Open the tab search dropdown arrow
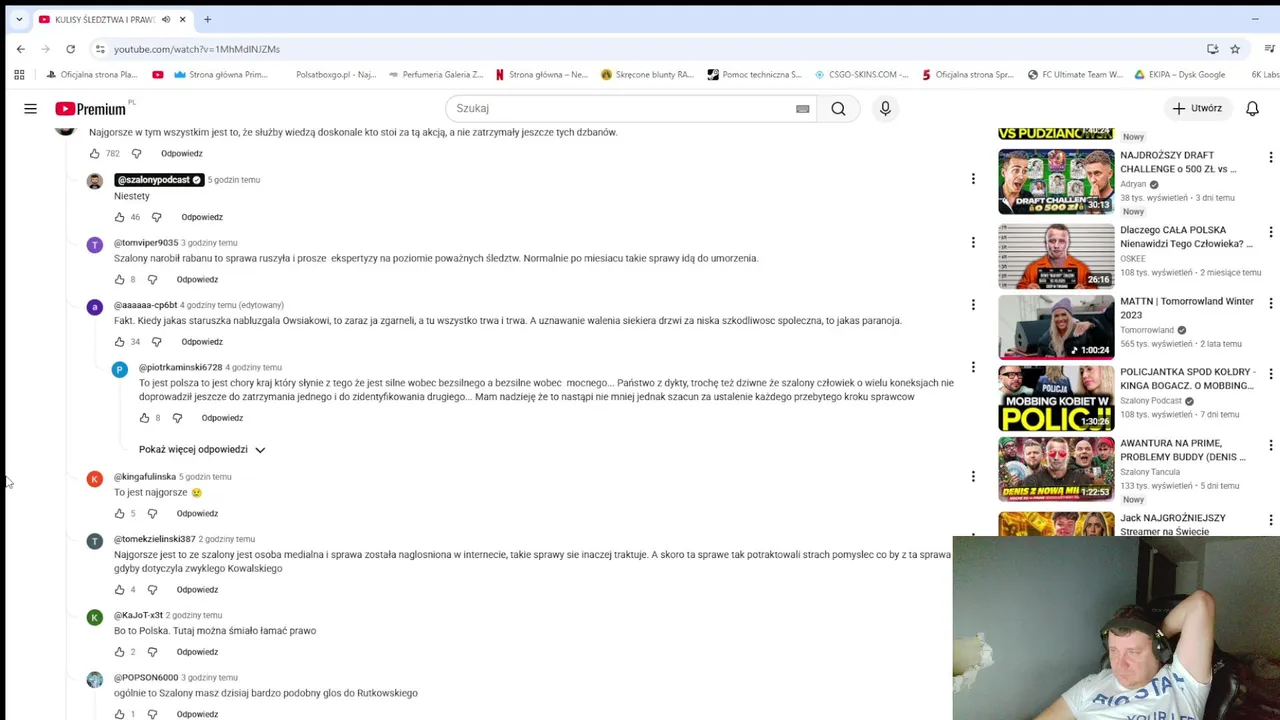This screenshot has height=720, width=1280. 18,19
